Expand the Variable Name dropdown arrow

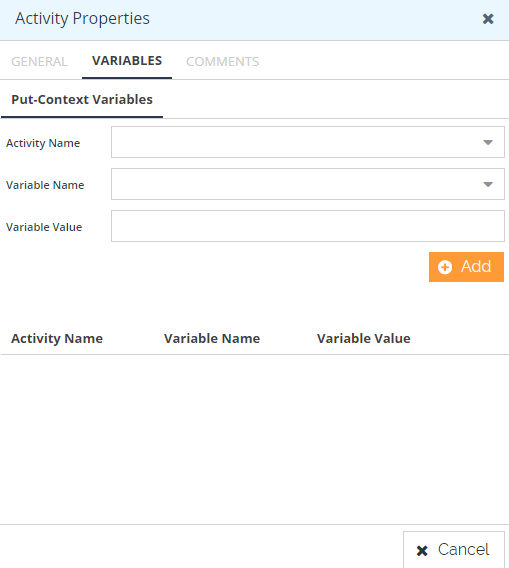[488, 184]
